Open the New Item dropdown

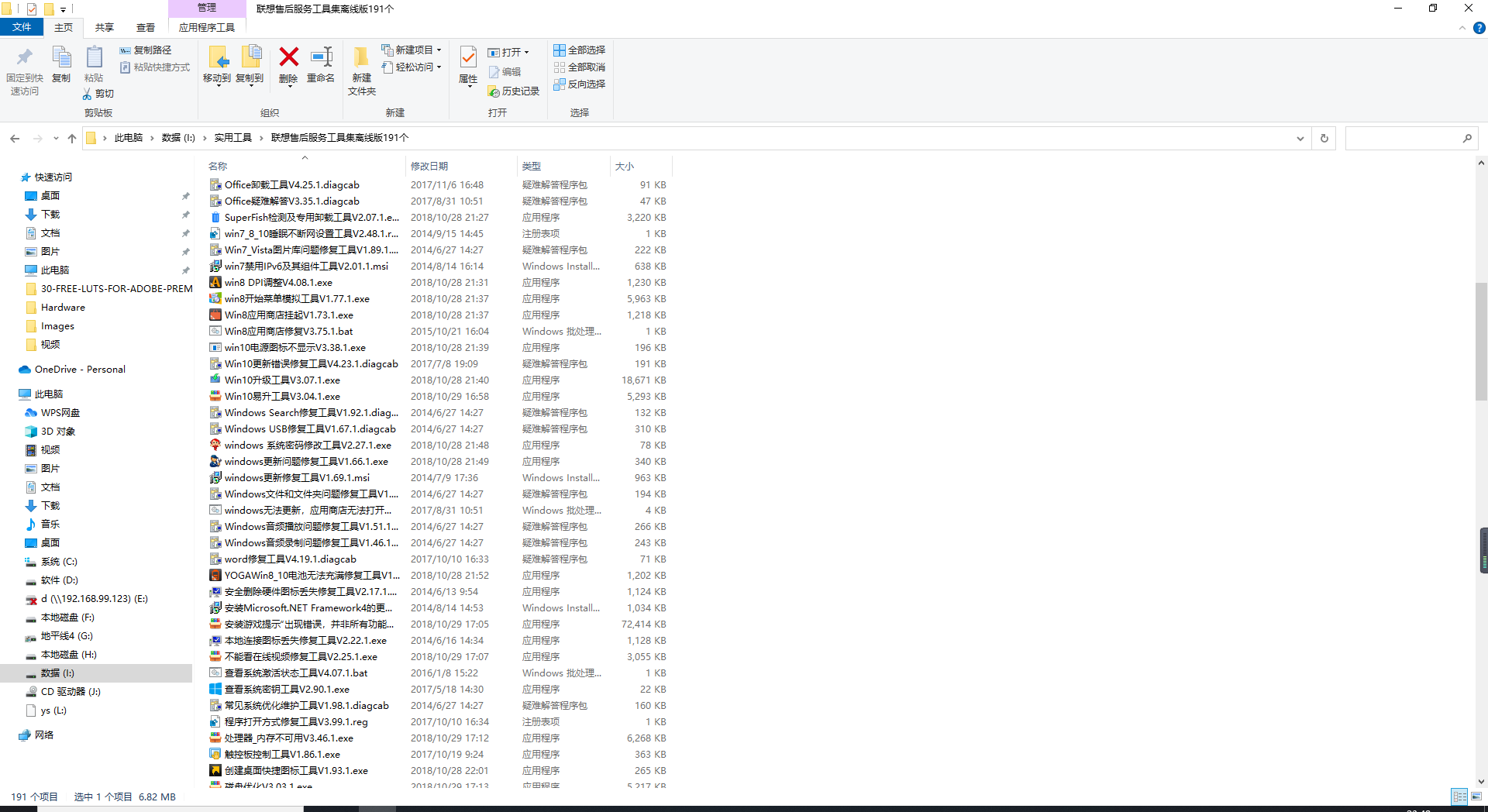tap(412, 50)
